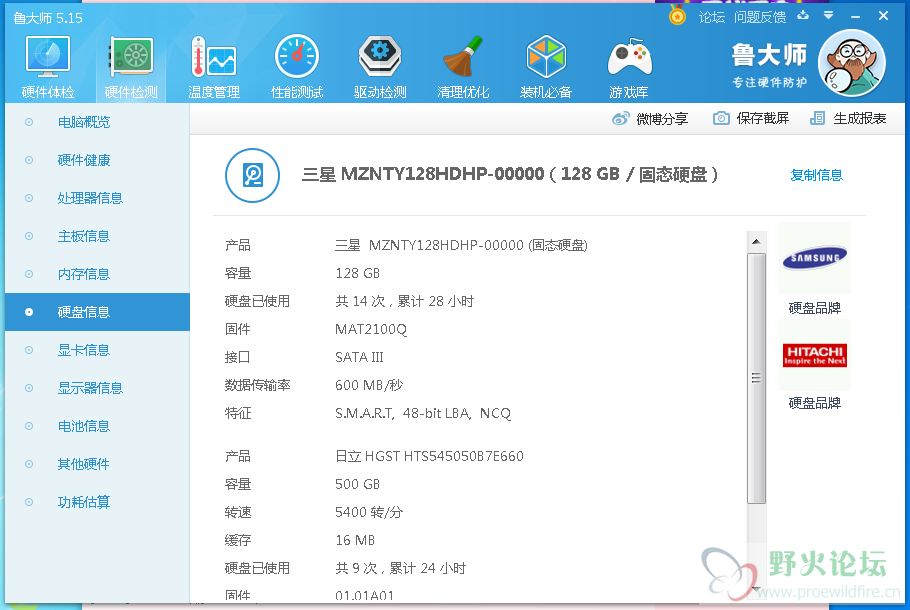Image resolution: width=910 pixels, height=610 pixels.
Task: Click the scrollbar up arrow
Action: pyautogui.click(x=756, y=241)
